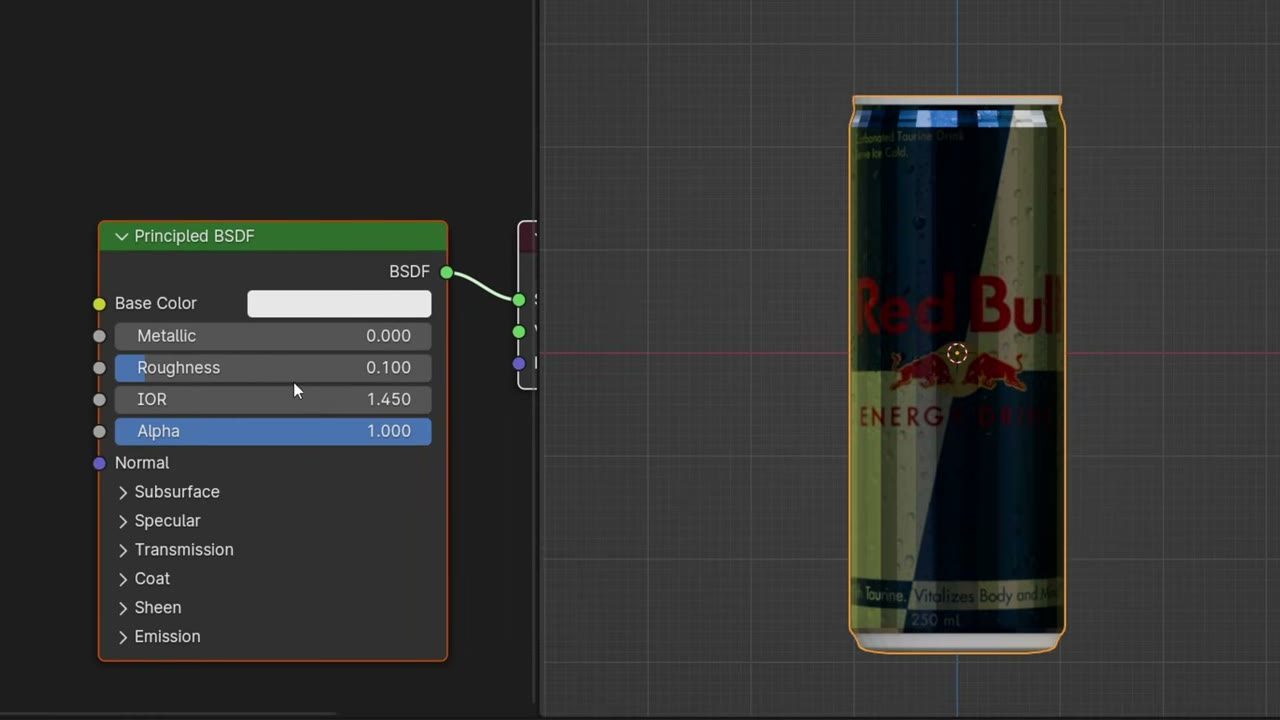Collapse the Principled BSDF node chevron

click(122, 236)
